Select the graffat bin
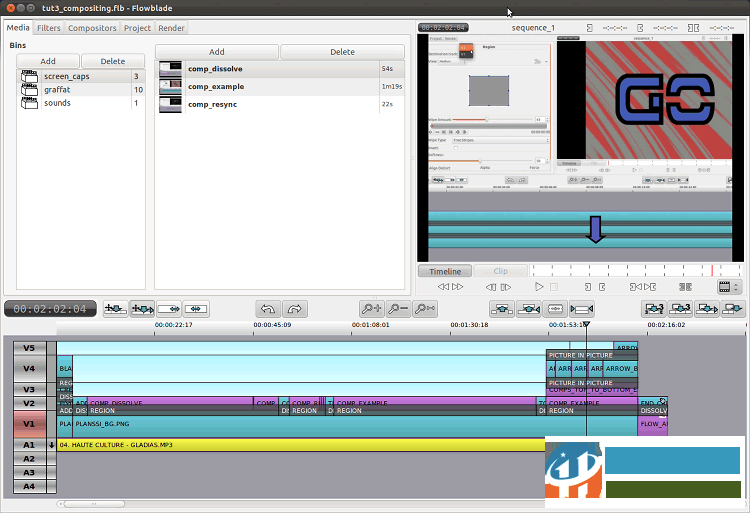Image resolution: width=750 pixels, height=513 pixels. coord(57,90)
